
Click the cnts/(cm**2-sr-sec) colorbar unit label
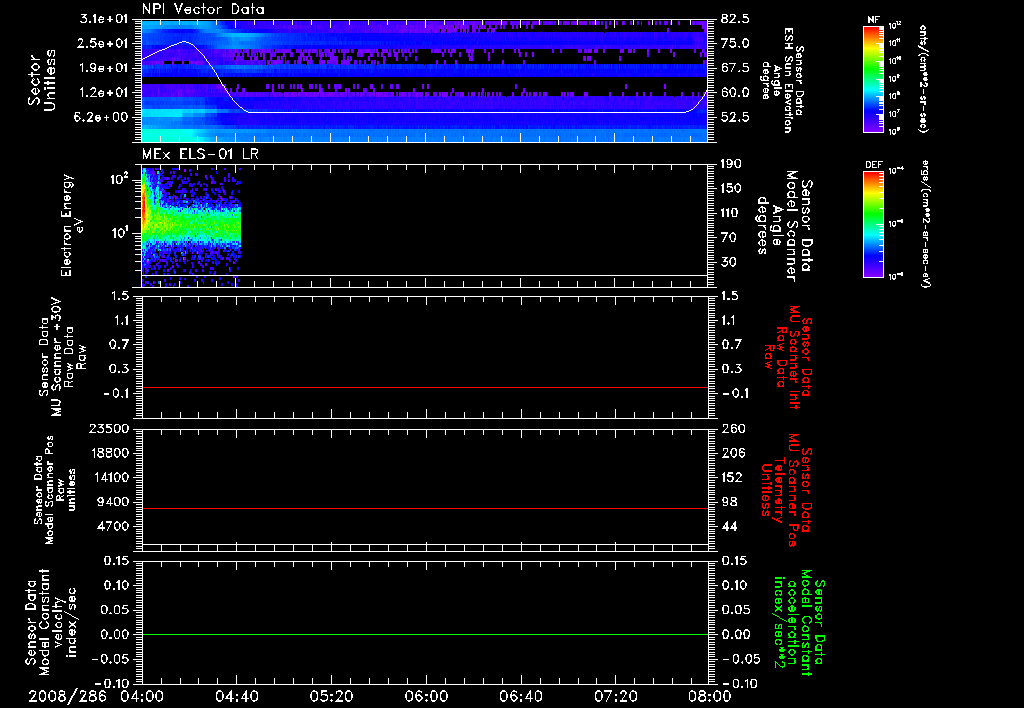coord(923,79)
